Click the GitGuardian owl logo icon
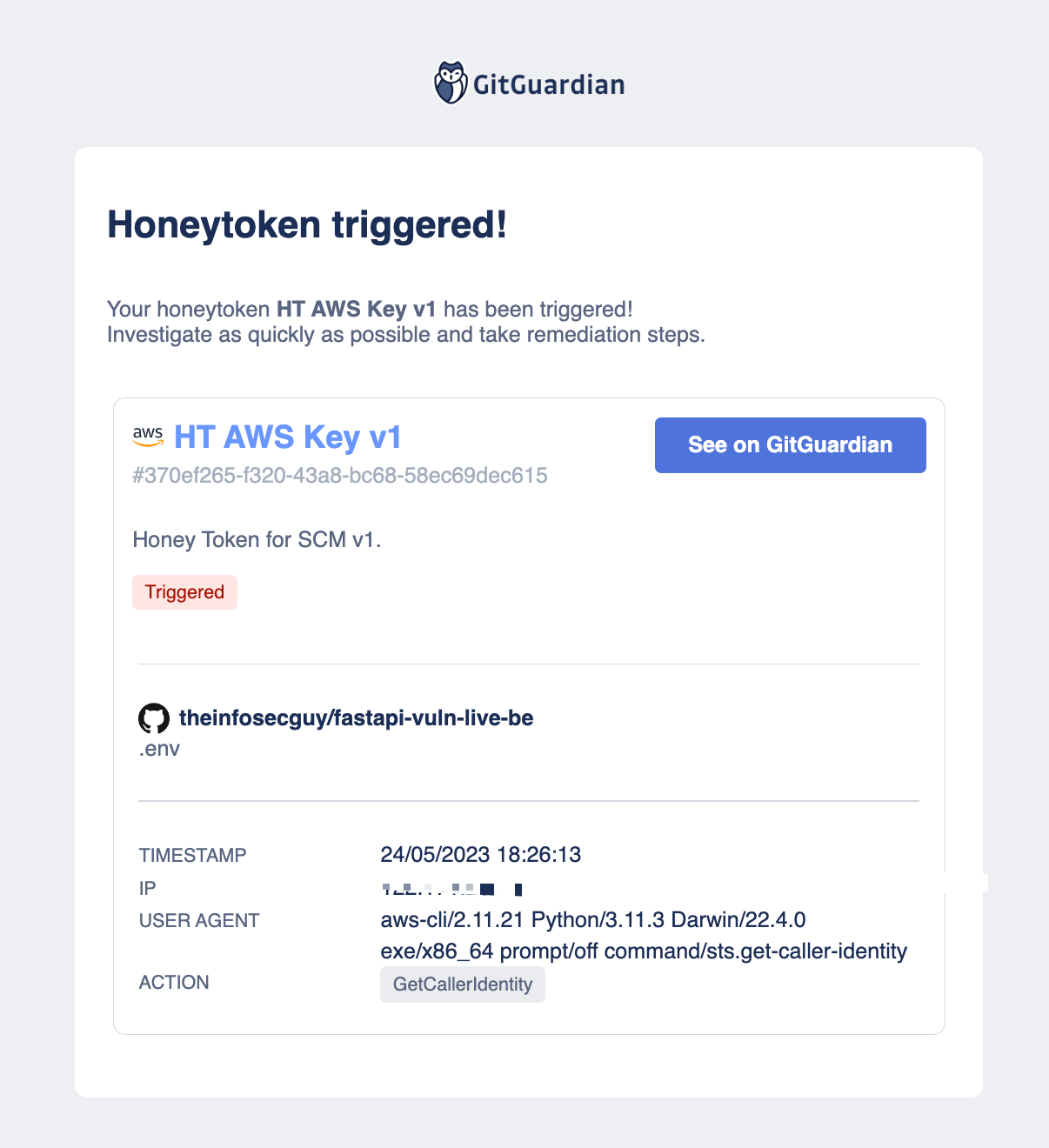This screenshot has height=1148, width=1049. pos(451,83)
